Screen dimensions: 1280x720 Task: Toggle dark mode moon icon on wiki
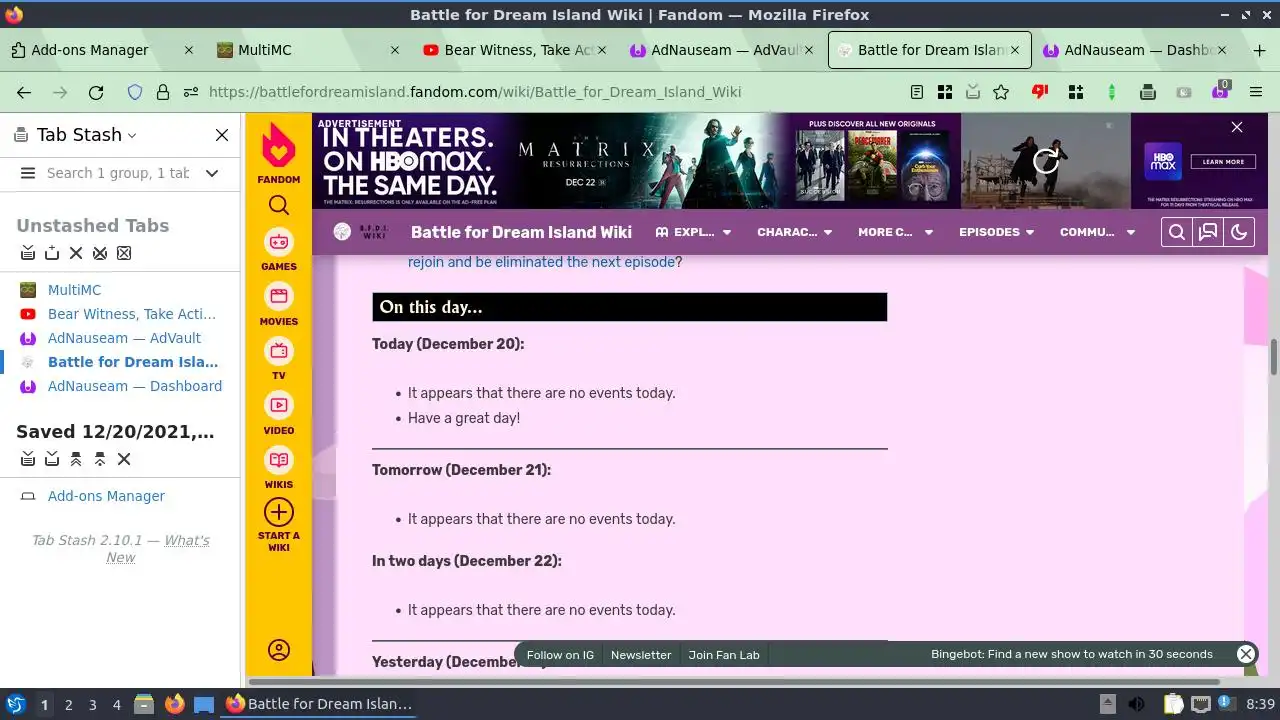[x=1239, y=232]
